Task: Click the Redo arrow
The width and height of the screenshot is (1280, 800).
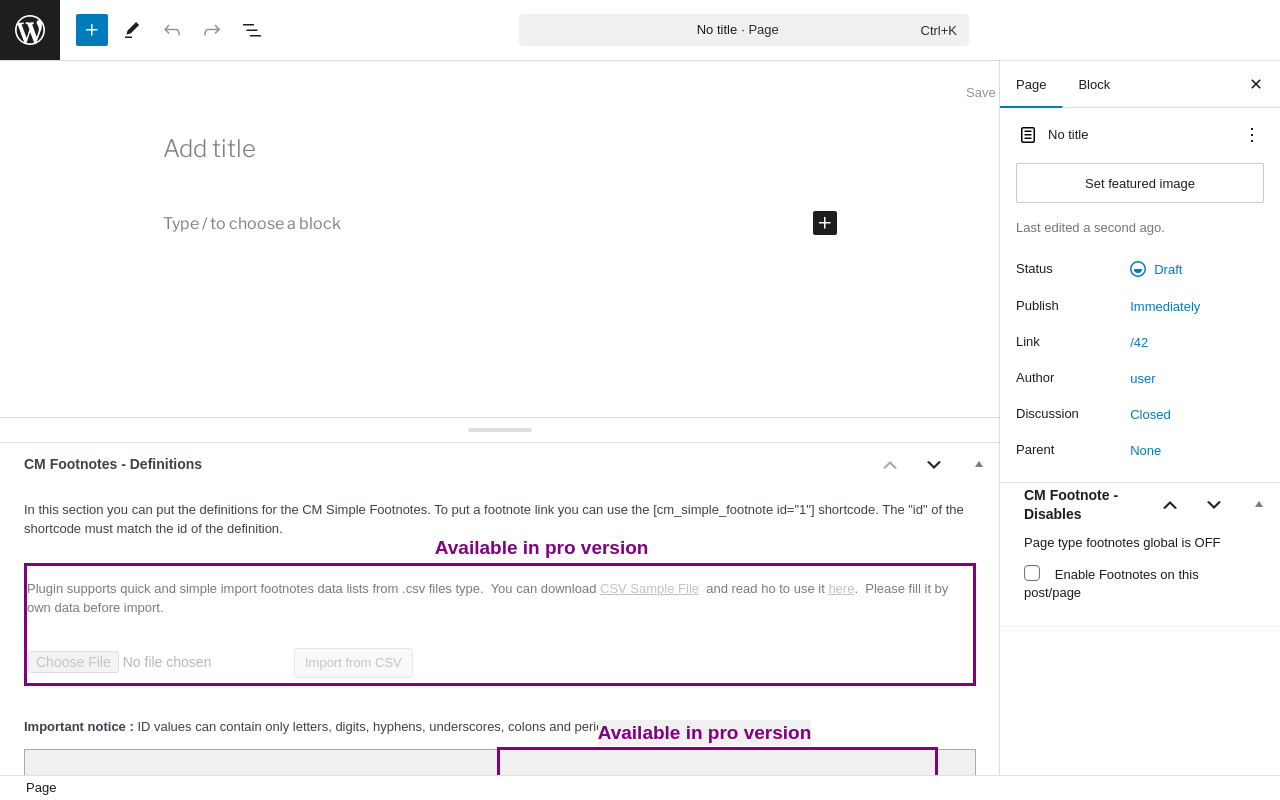Action: [212, 30]
